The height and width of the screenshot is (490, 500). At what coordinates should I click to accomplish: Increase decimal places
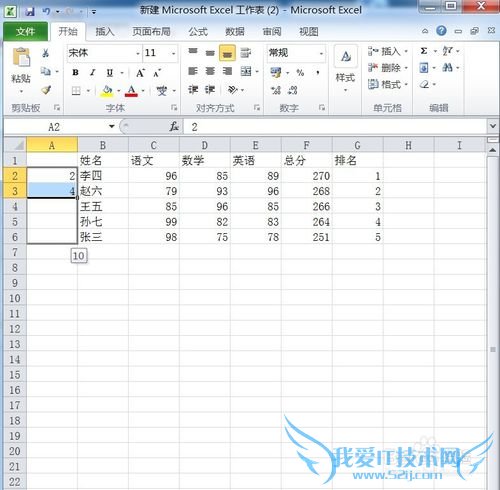276,90
